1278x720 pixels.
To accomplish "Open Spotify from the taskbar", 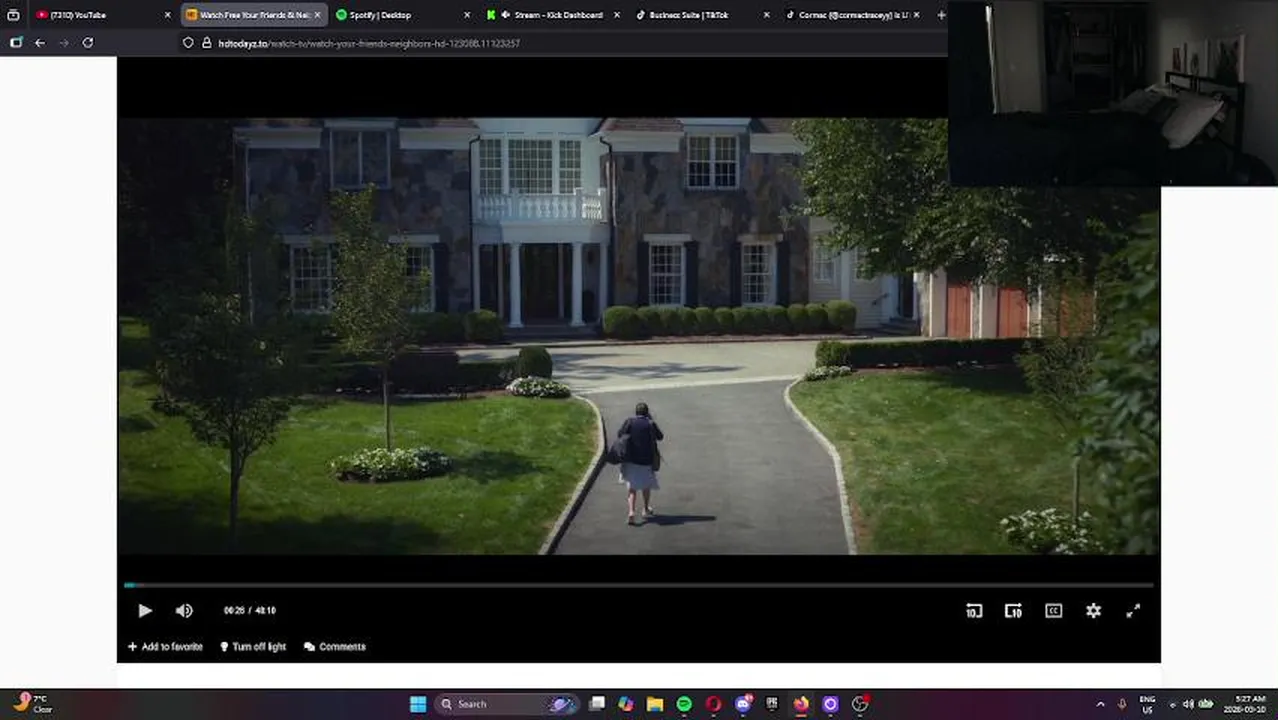I will [x=684, y=704].
